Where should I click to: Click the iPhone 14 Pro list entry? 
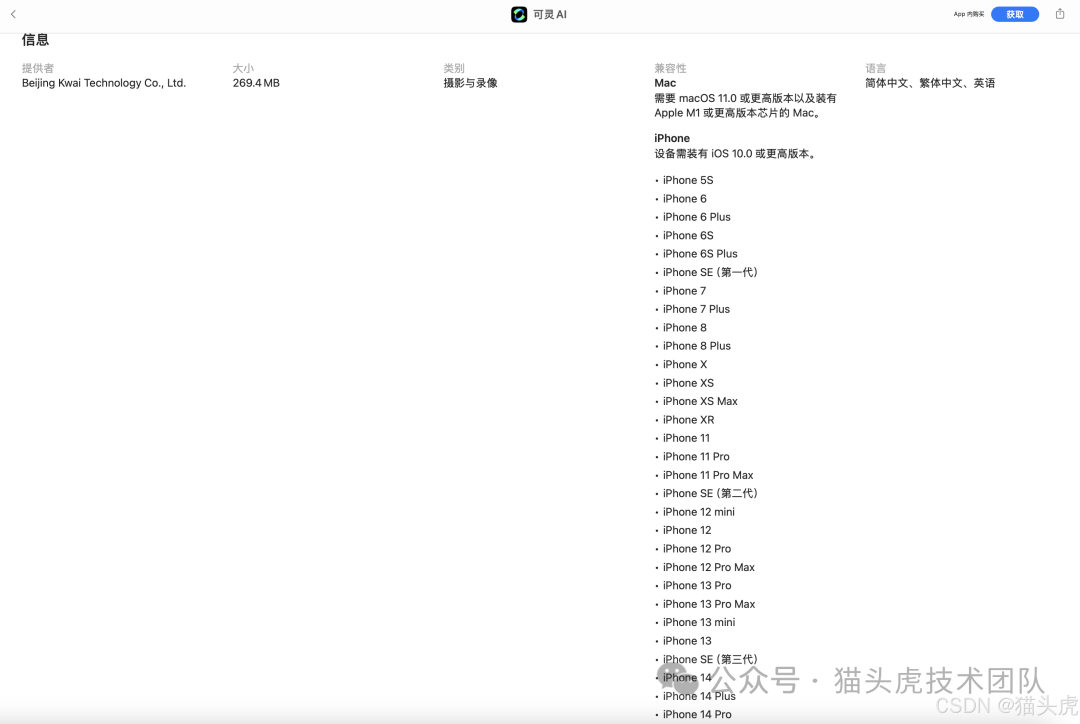click(x=697, y=715)
